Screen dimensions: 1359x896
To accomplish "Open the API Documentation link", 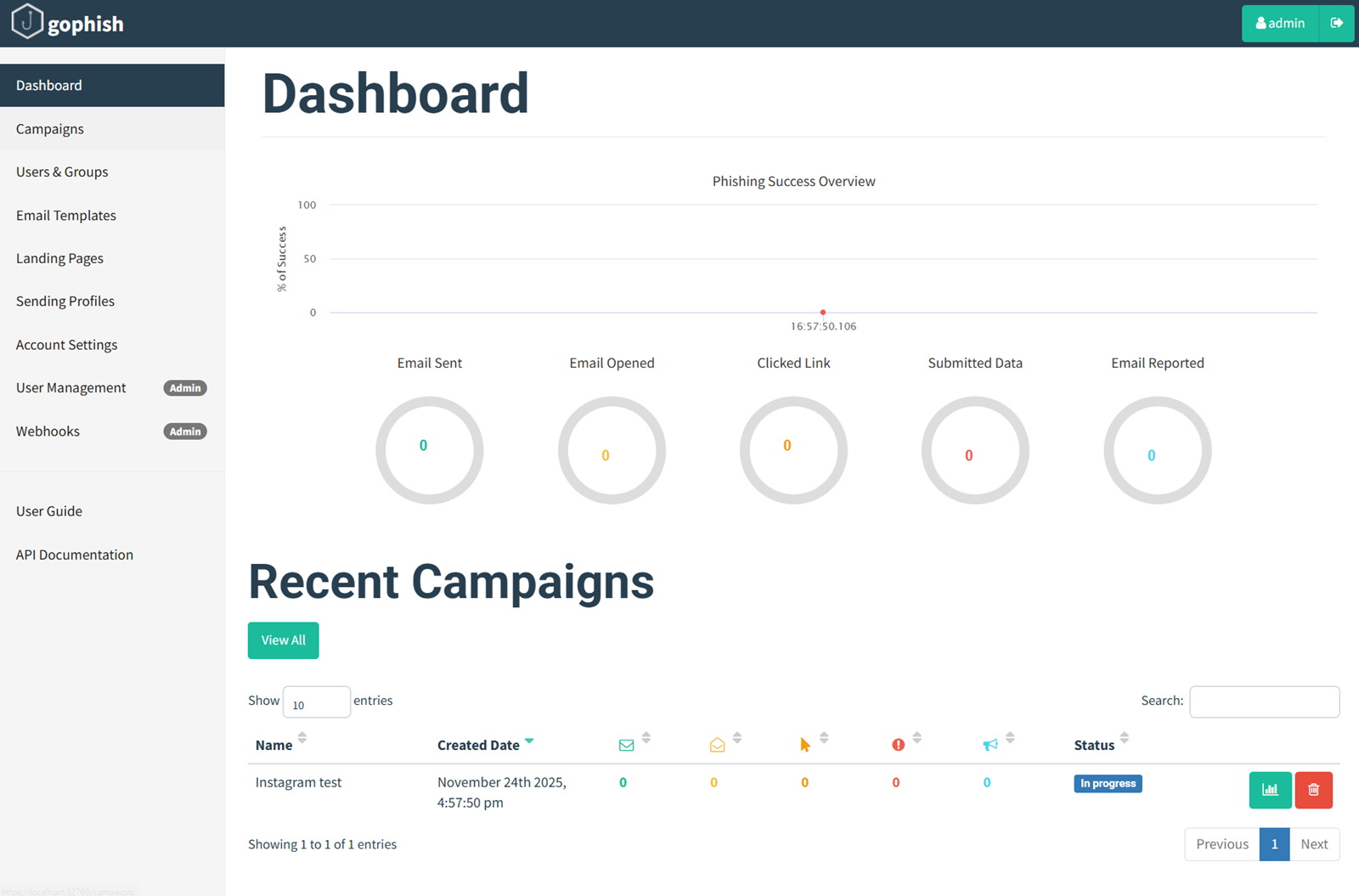I will [x=75, y=555].
